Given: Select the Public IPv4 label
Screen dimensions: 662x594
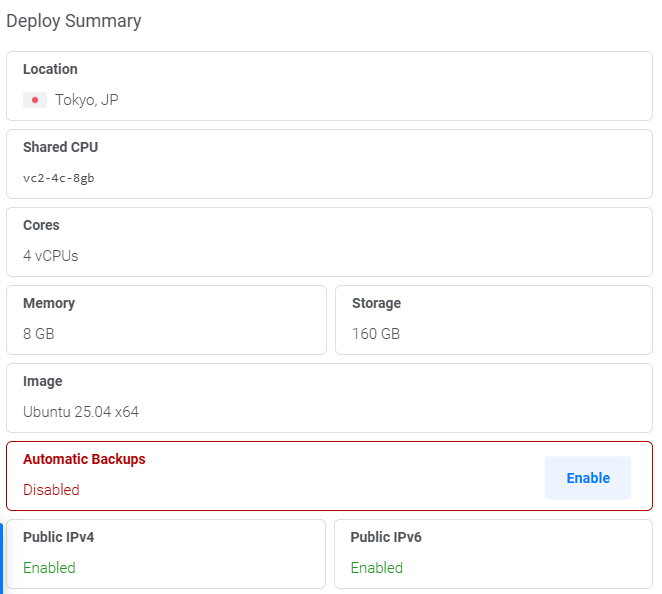Looking at the screenshot, I should pos(58,537).
